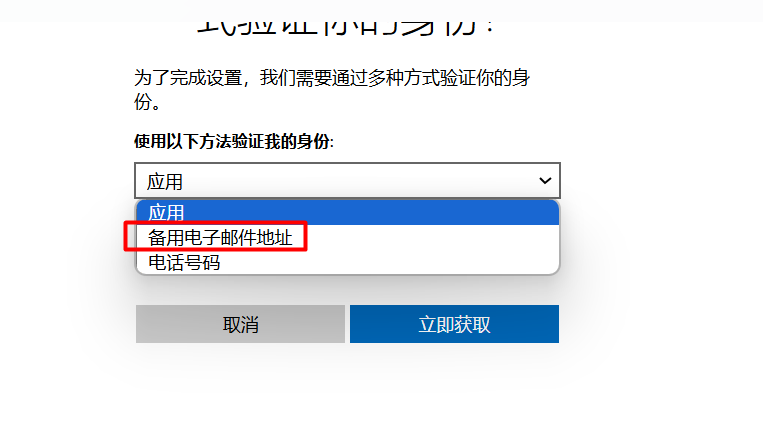763x437 pixels.
Task: Select the highlighted 应用 option in the list
Action: (347, 212)
